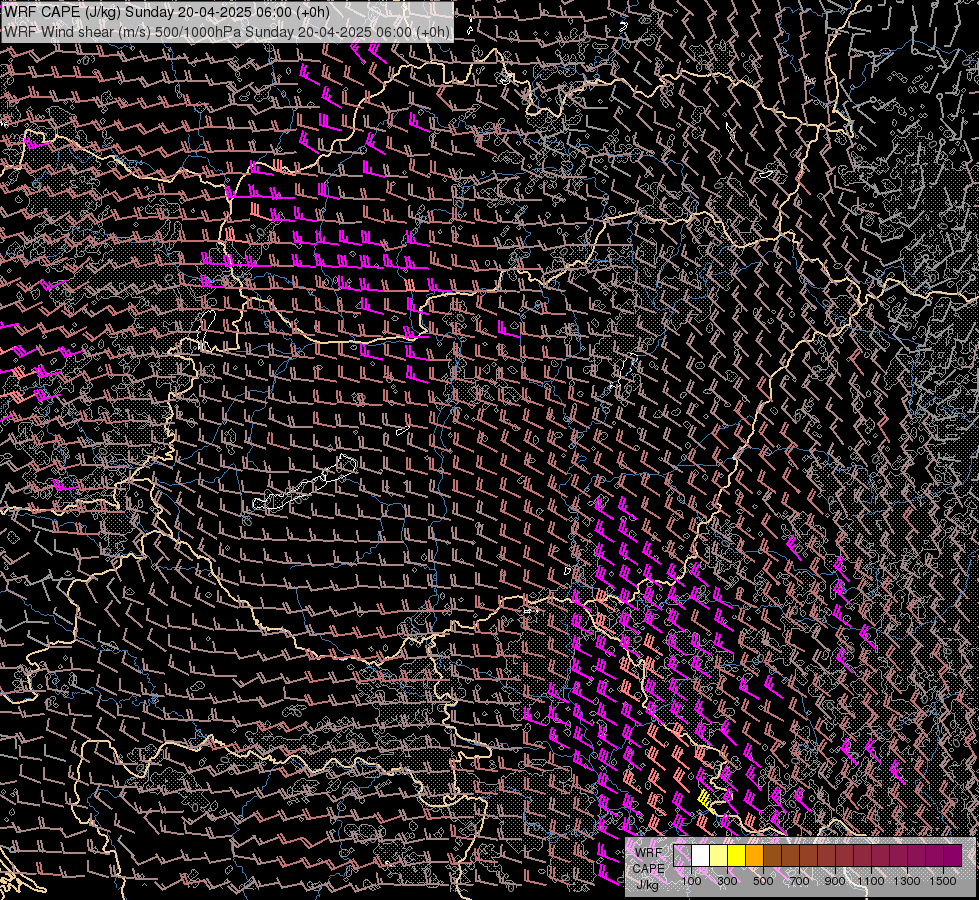Click the 1100 legend tick label
Viewport: 979px width, 900px height.
pos(871,881)
